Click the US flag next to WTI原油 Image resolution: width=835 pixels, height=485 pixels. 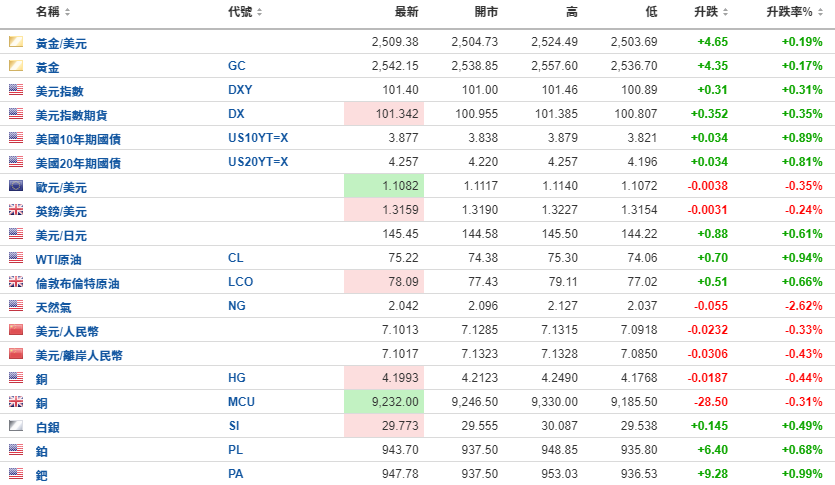click(15, 258)
